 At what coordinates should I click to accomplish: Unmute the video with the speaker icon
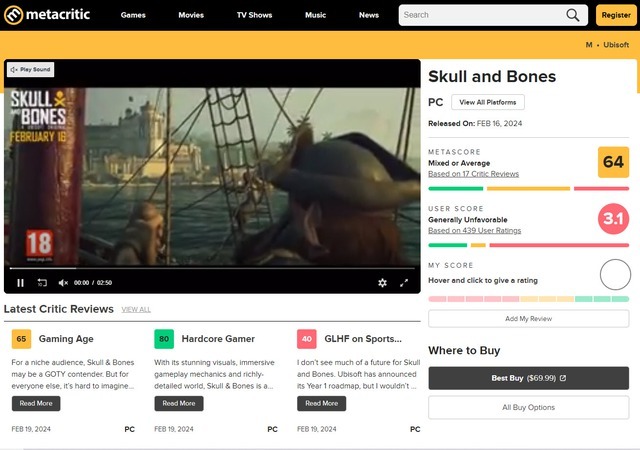point(63,283)
